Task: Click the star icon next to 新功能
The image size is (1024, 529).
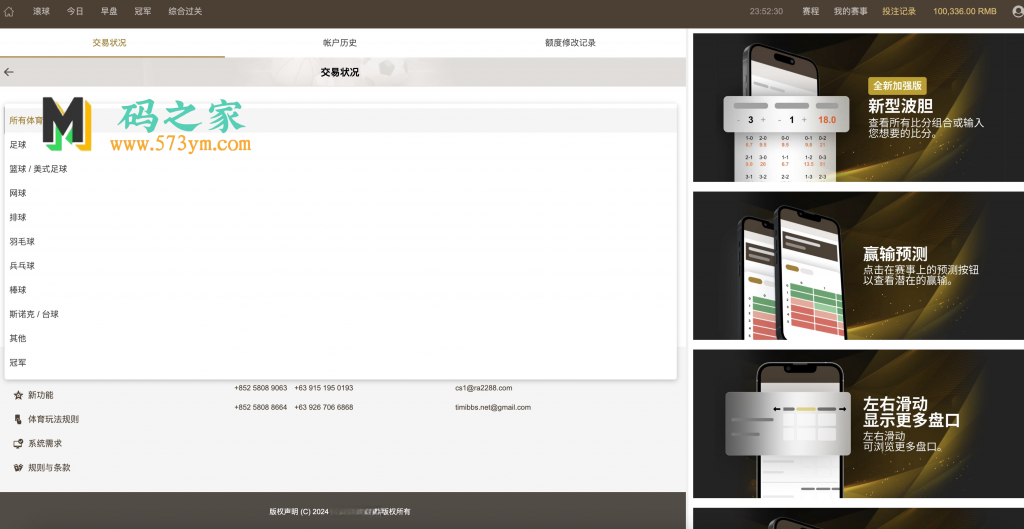Action: point(18,395)
